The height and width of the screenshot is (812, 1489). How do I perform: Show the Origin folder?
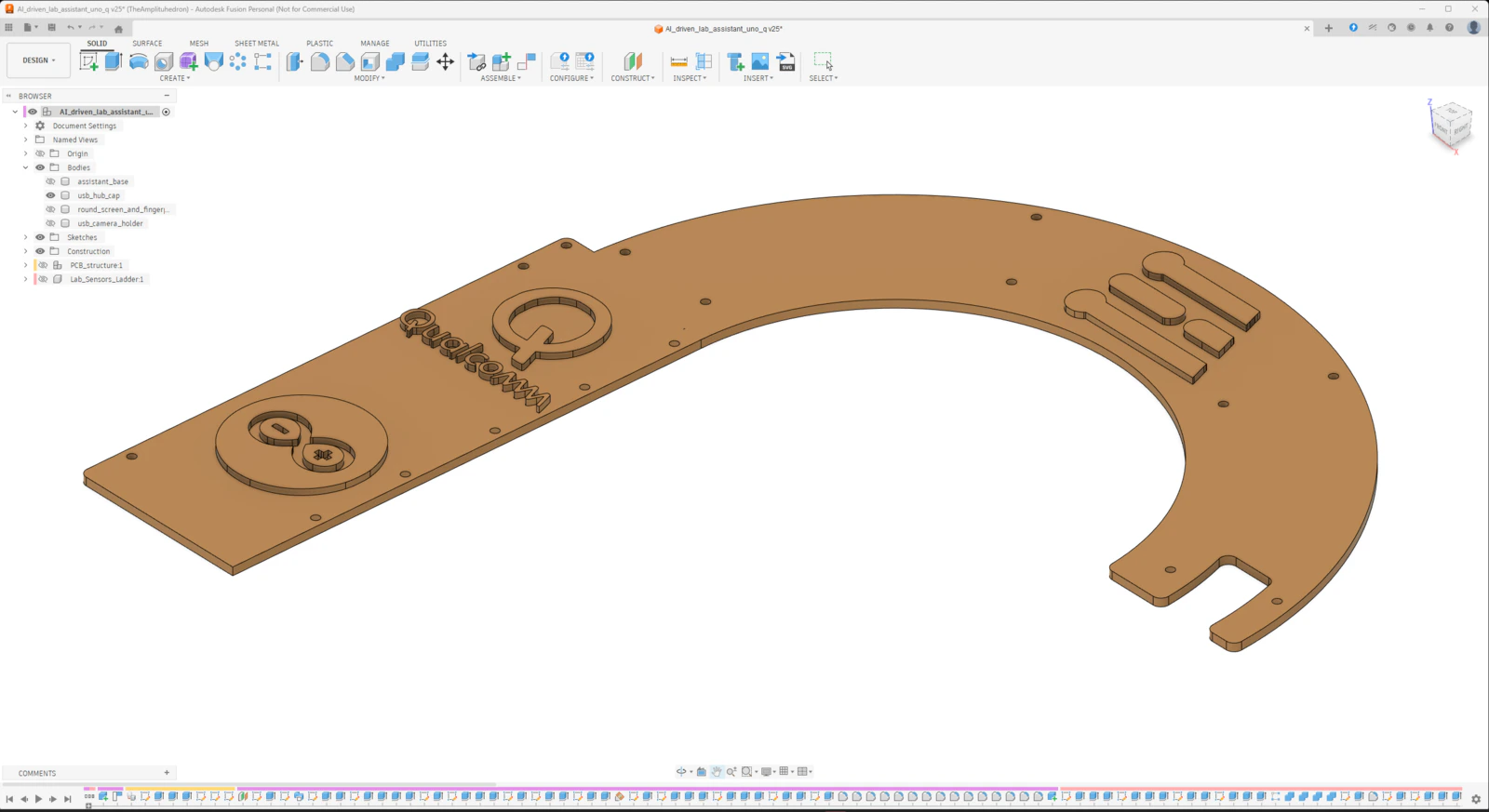tap(40, 153)
